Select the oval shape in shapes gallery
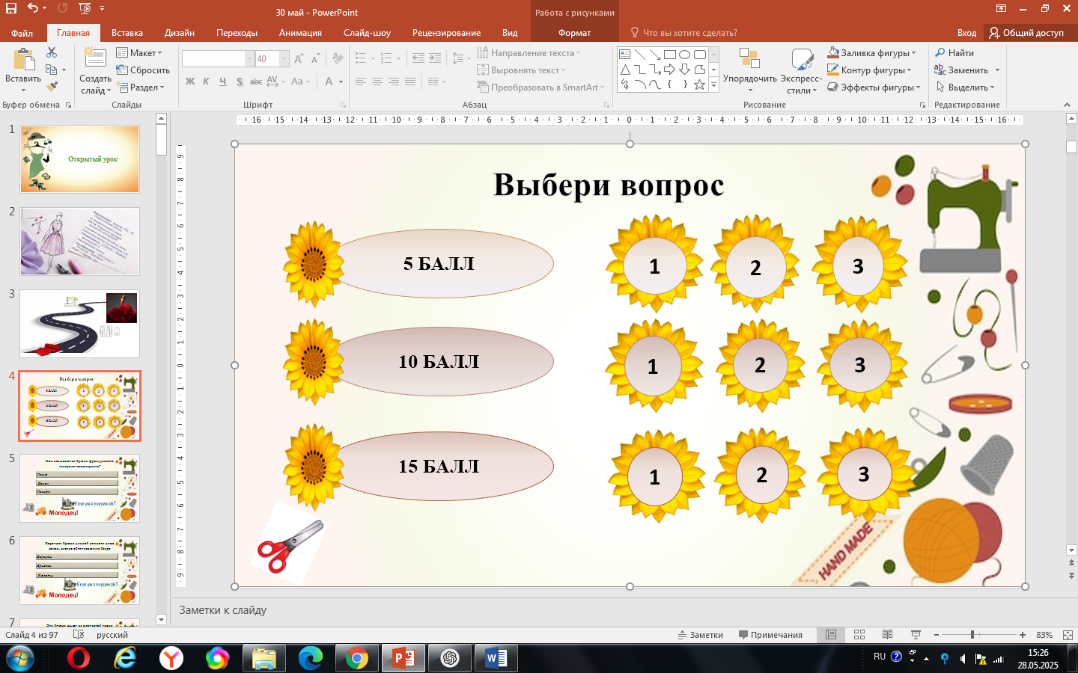This screenshot has width=1078, height=673. pyautogui.click(x=684, y=54)
